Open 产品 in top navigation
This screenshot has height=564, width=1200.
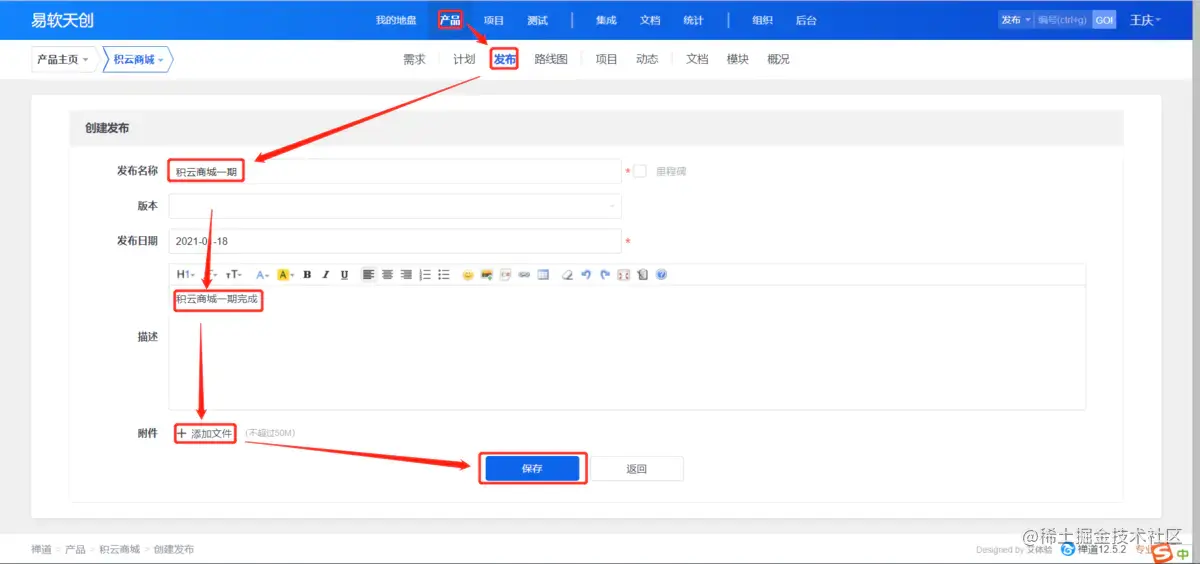[450, 20]
